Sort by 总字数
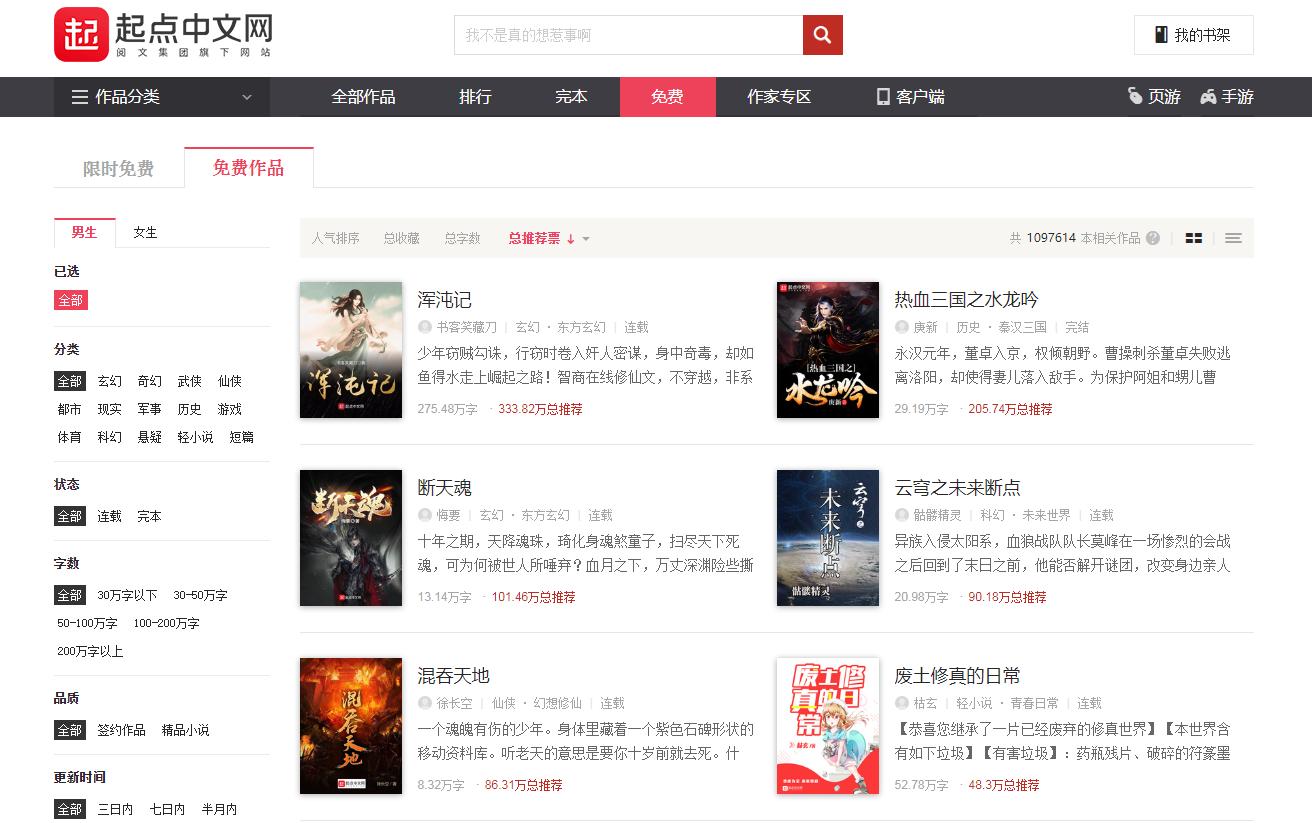 click(x=462, y=238)
